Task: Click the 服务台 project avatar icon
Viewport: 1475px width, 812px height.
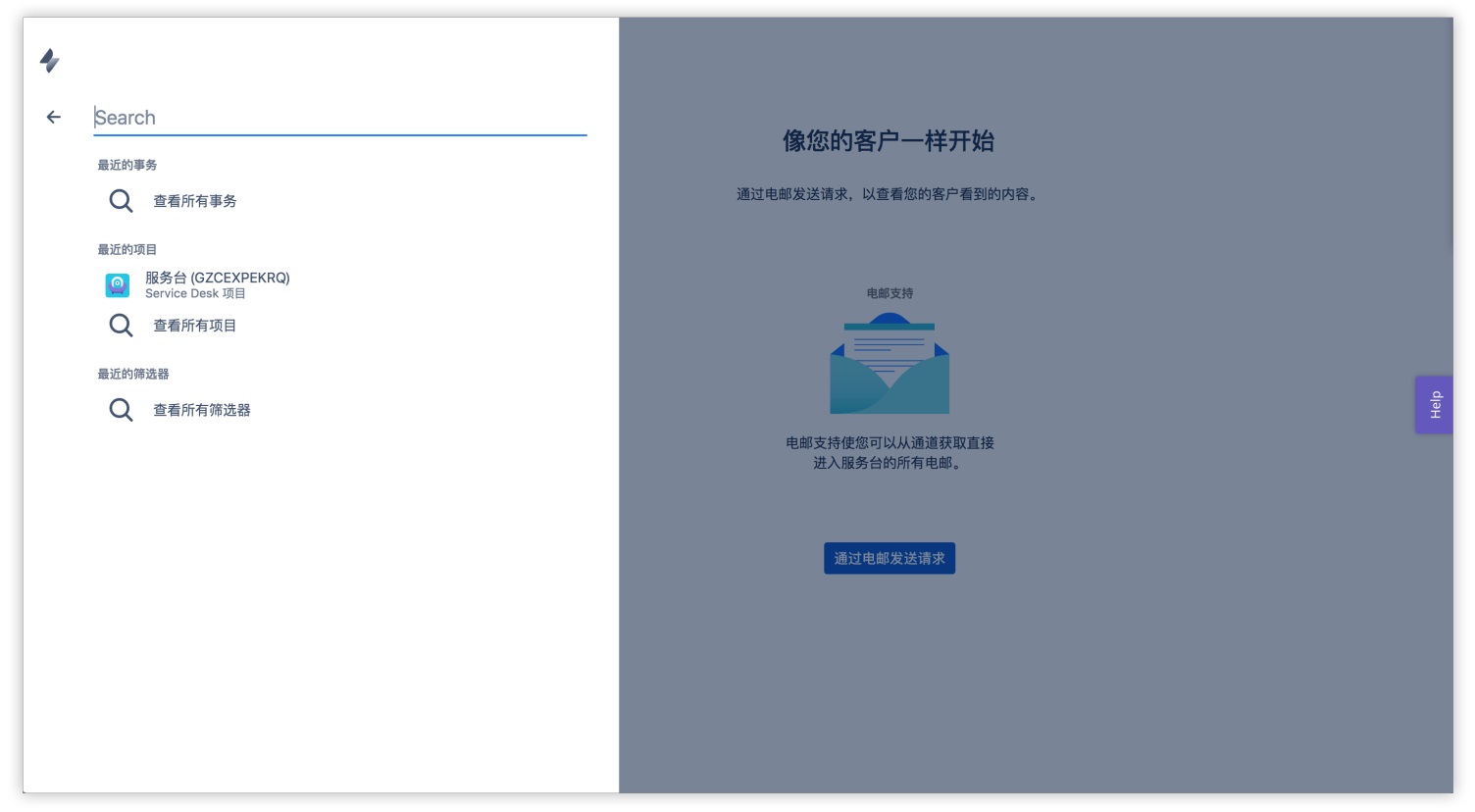Action: pyautogui.click(x=118, y=285)
